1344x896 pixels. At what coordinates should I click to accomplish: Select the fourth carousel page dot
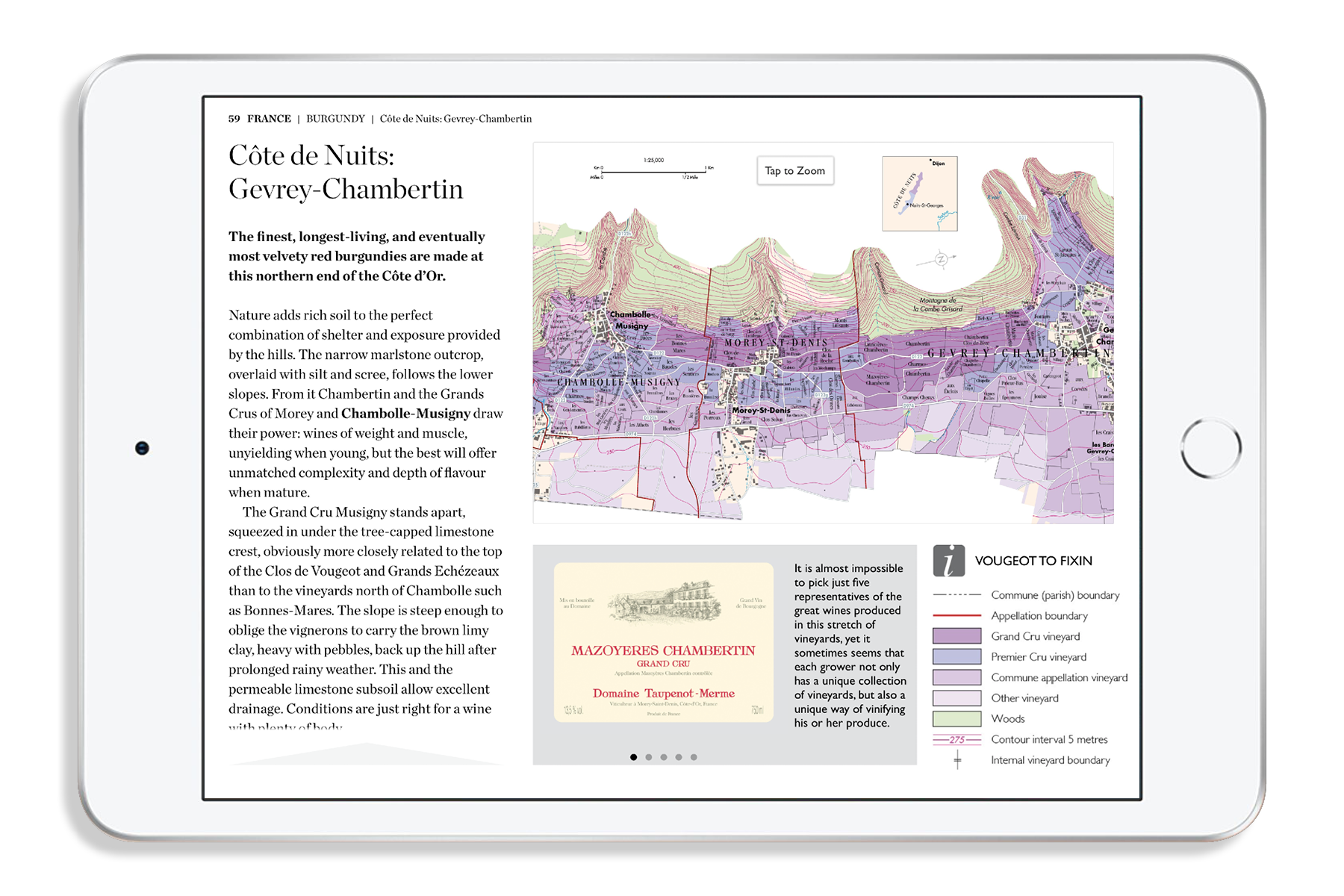[679, 757]
